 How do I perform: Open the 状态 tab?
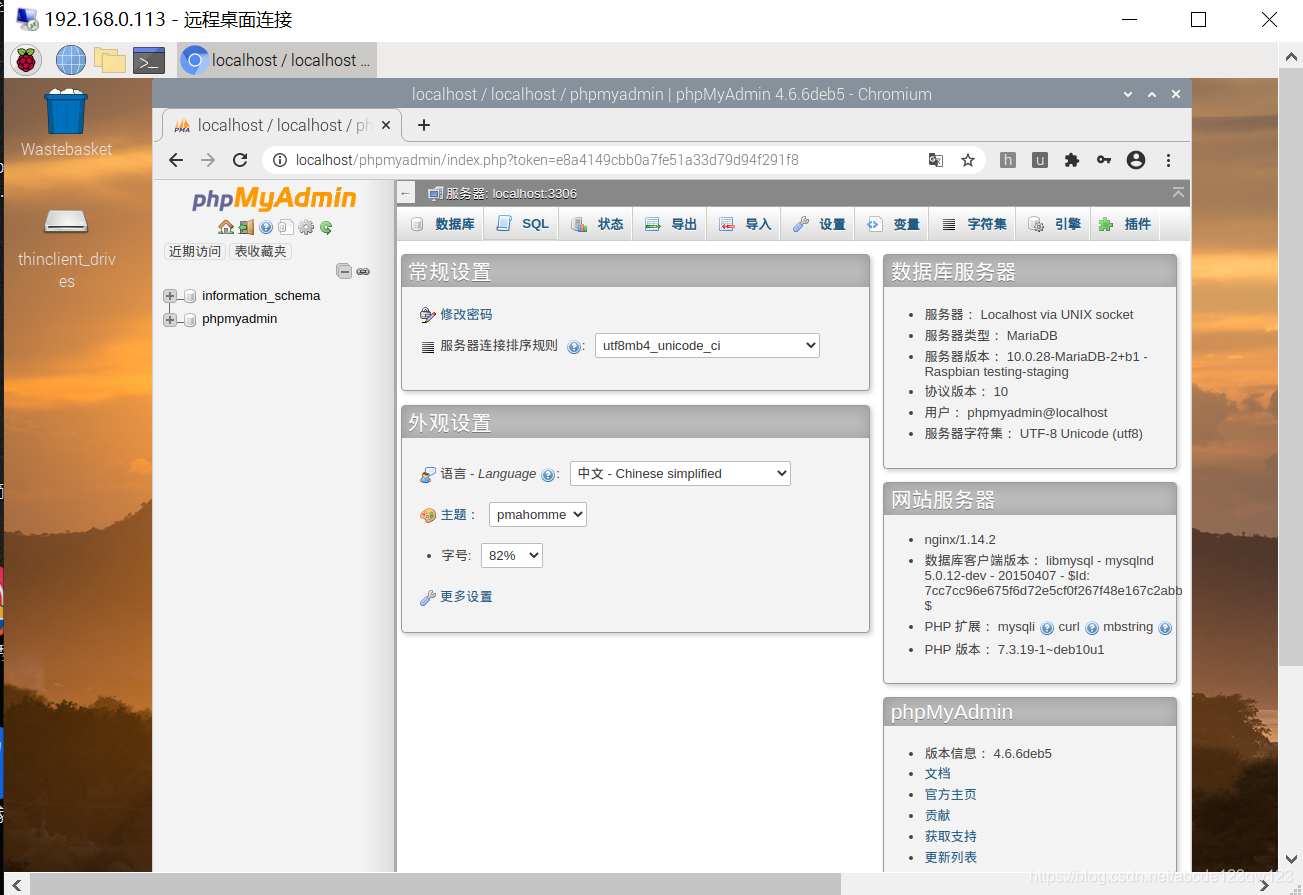[x=597, y=225]
